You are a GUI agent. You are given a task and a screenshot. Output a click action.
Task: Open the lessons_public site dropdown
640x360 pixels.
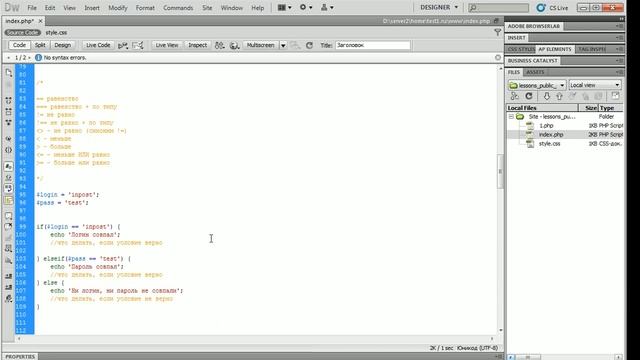pyautogui.click(x=537, y=85)
